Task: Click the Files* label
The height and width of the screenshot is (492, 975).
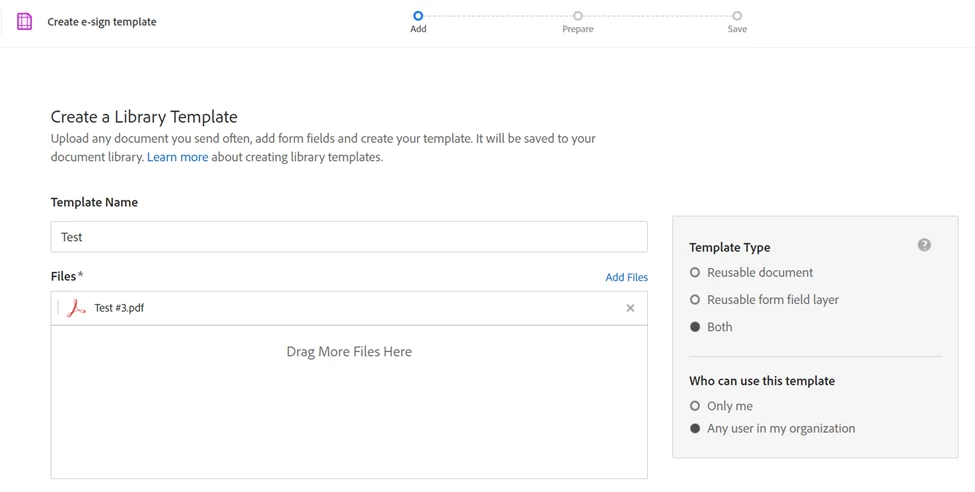Action: [67, 276]
